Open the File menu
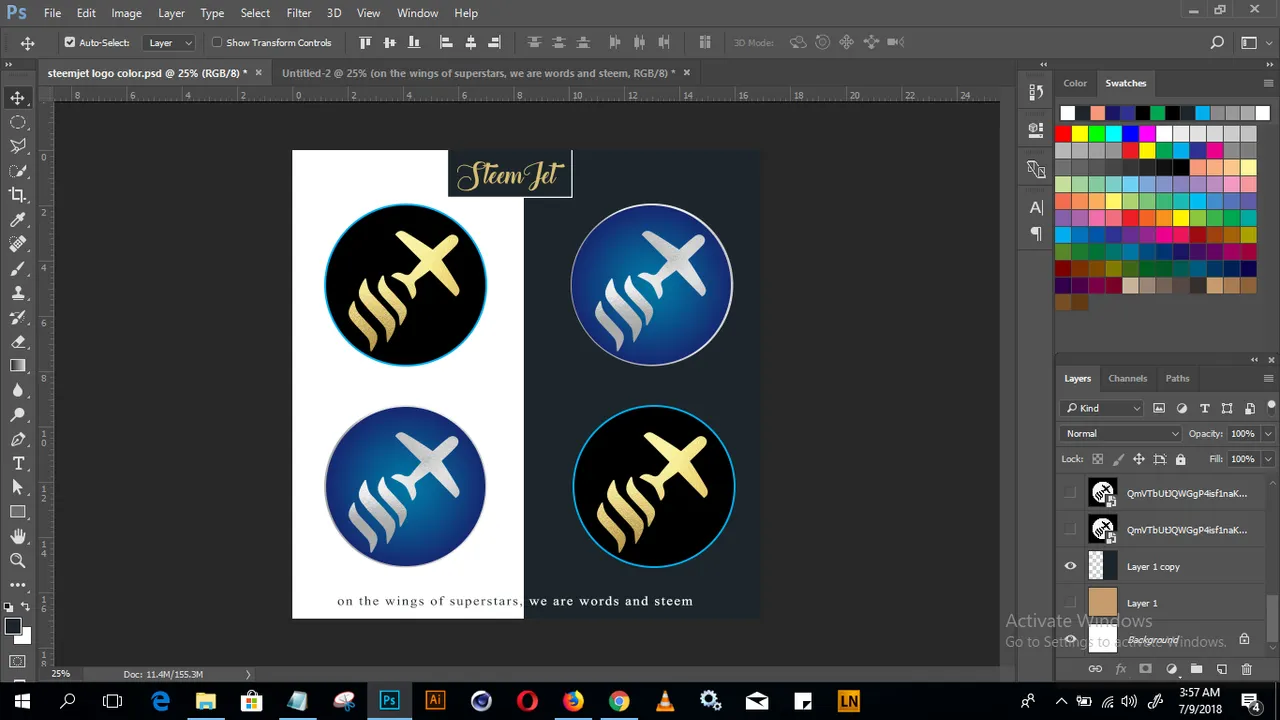Screen dimensions: 1280x720 tap(52, 13)
